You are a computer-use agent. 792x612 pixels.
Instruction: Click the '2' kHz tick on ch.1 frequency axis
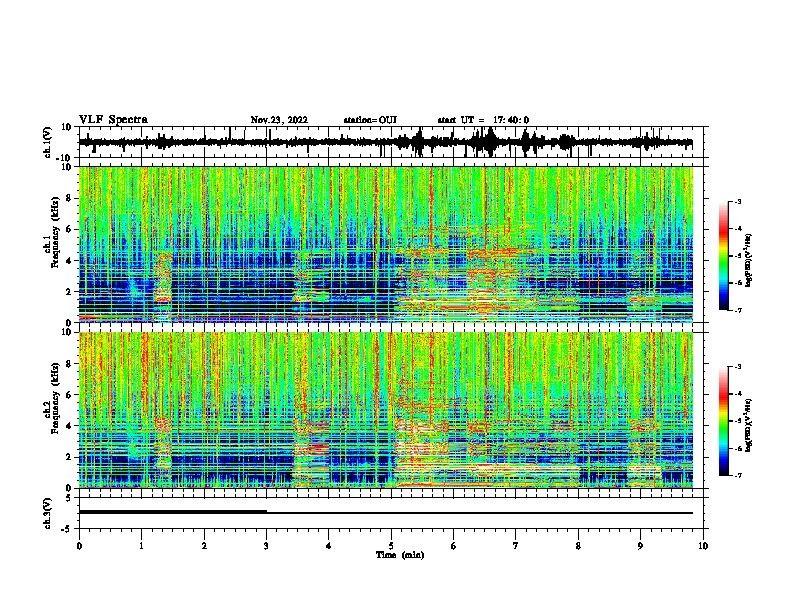pyautogui.click(x=69, y=291)
